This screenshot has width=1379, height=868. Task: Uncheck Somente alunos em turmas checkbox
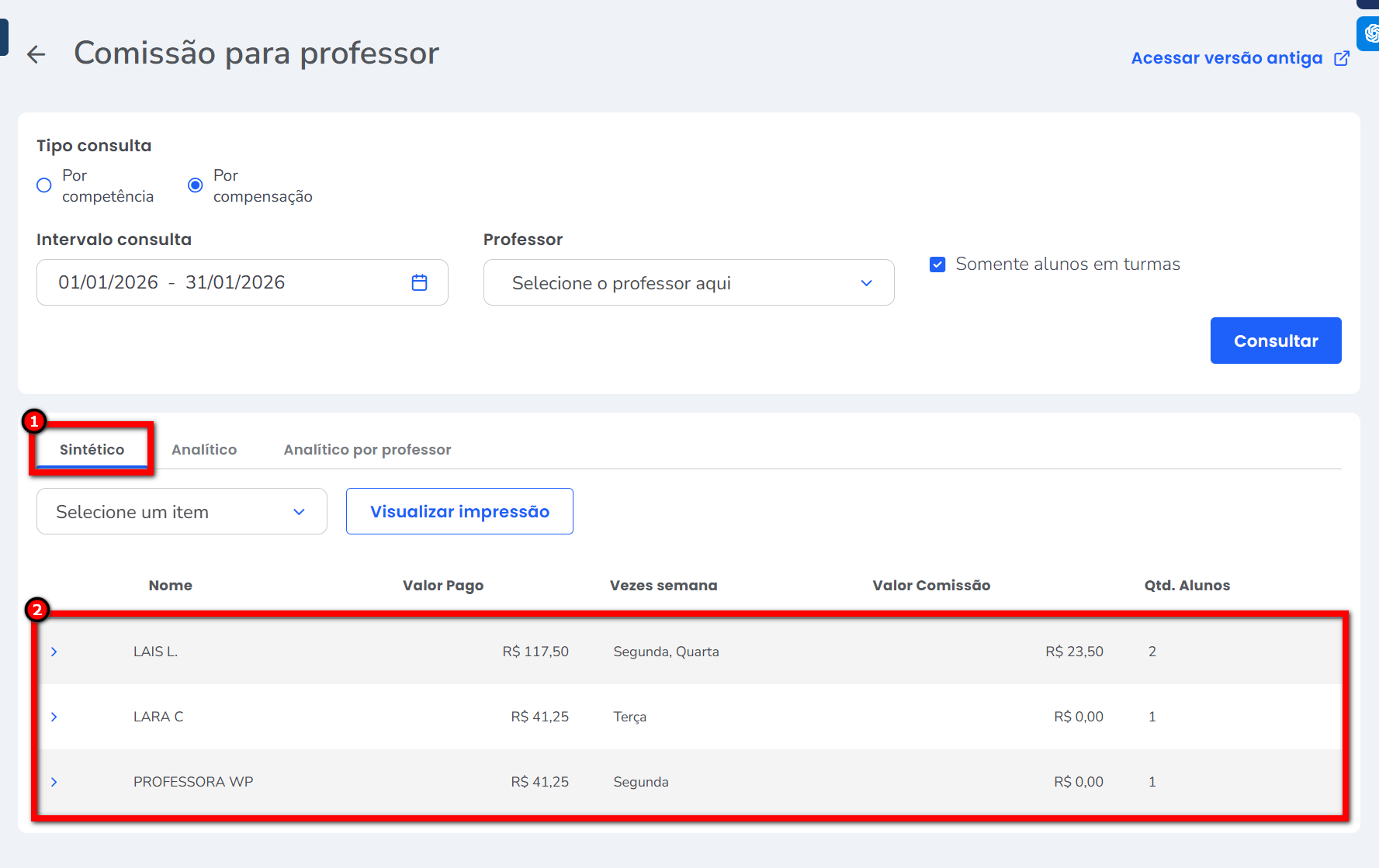tap(937, 265)
